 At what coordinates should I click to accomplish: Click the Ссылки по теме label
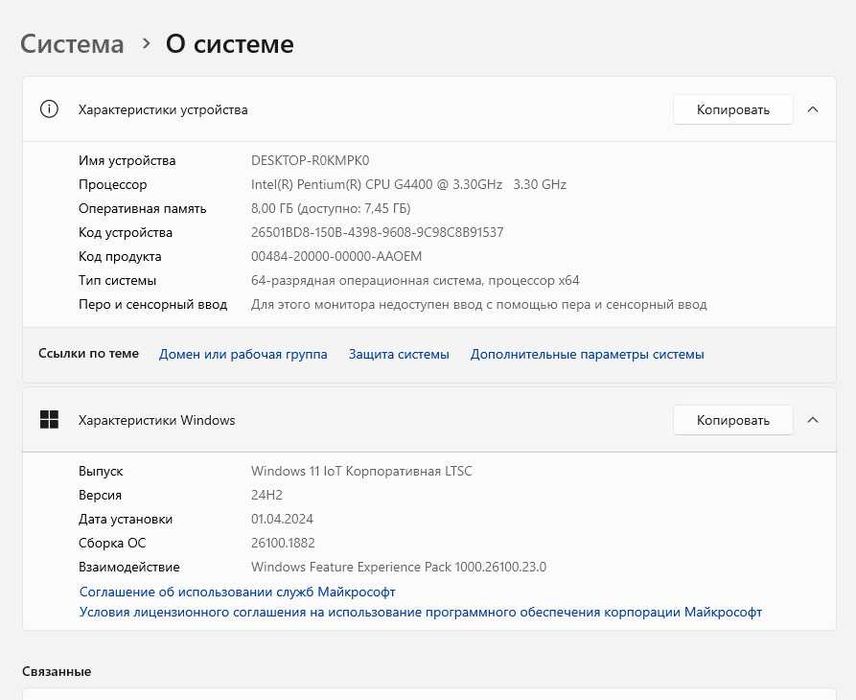(88, 354)
